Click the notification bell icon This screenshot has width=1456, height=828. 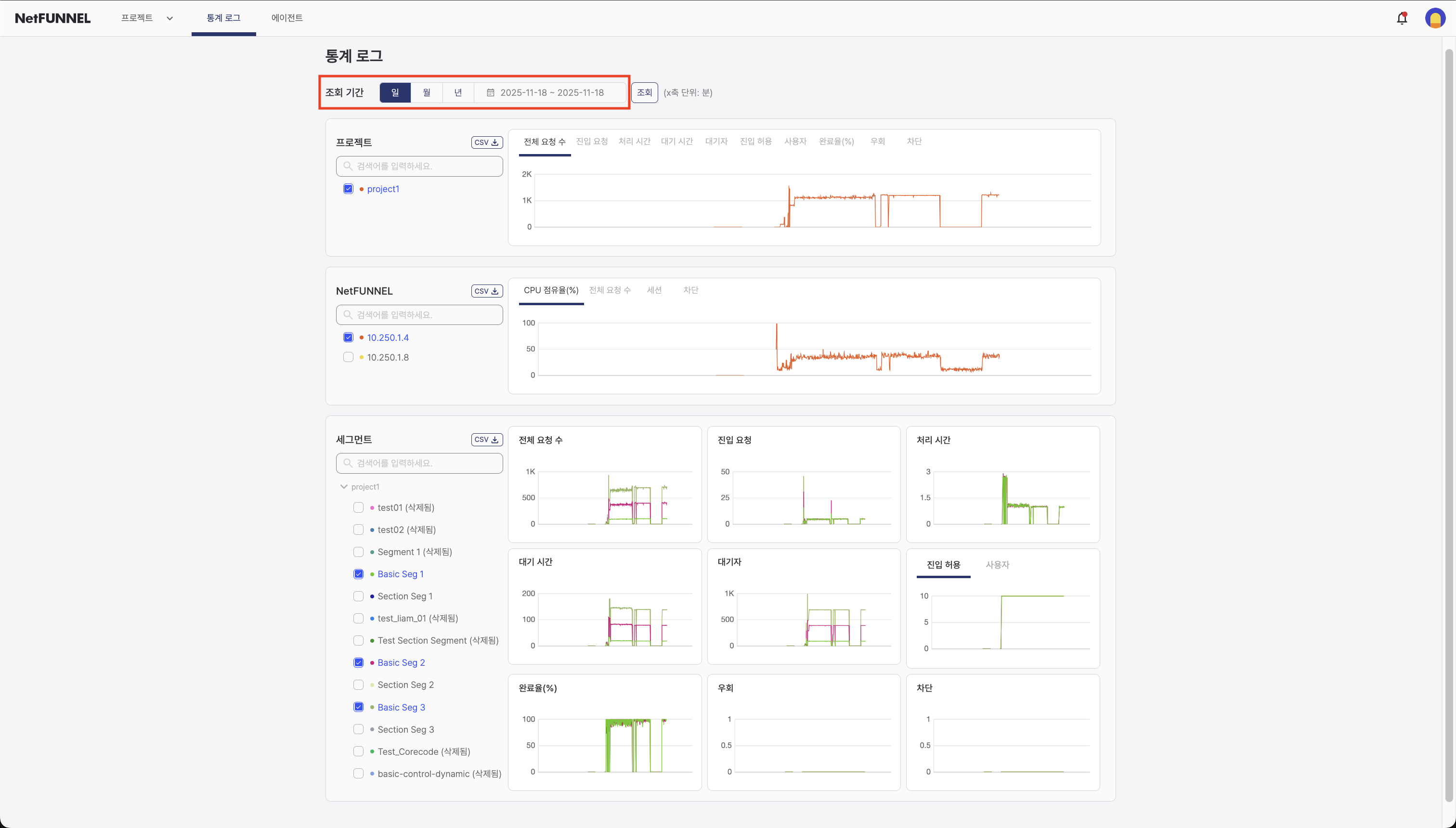[1402, 18]
